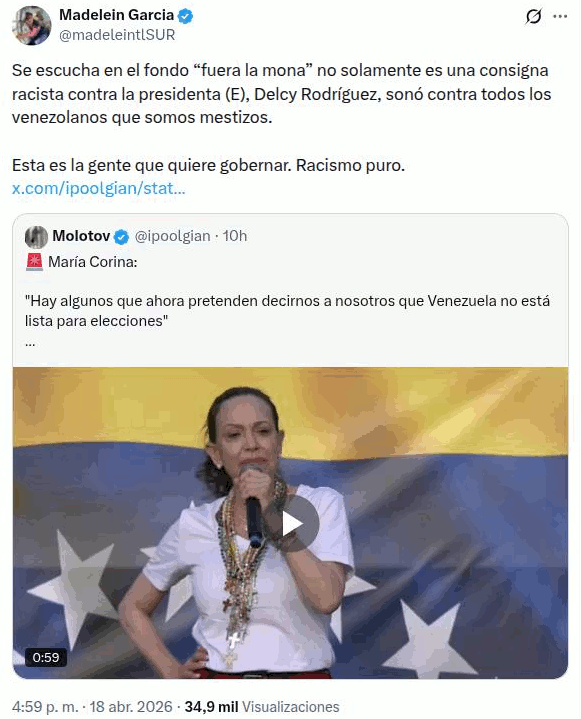Click the 4:59 p. m. post timestamp
The image size is (581, 719).
click(x=45, y=707)
